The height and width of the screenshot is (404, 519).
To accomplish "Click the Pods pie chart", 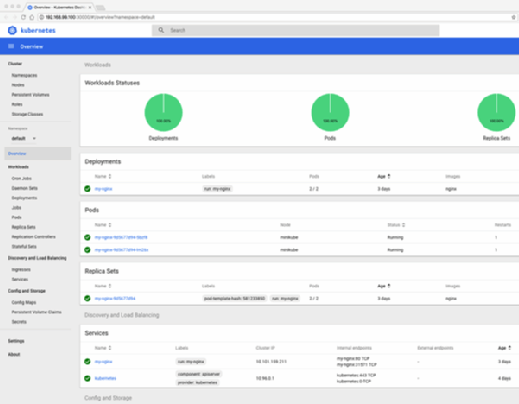I will click(x=330, y=112).
